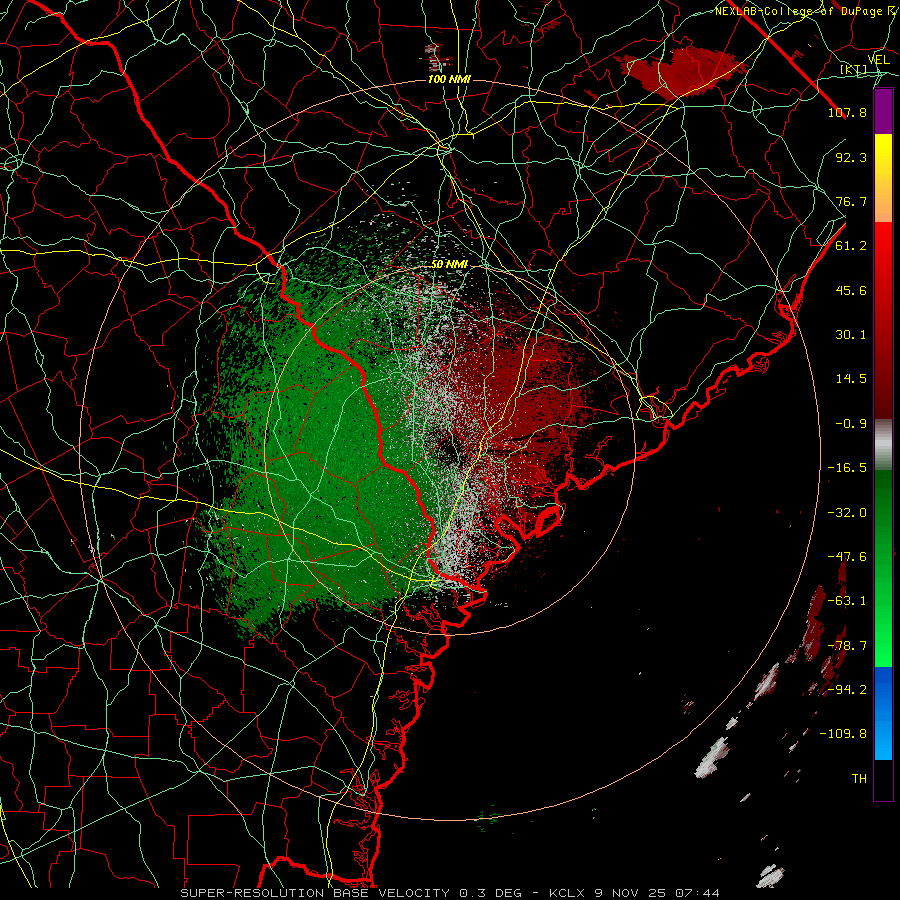The height and width of the screenshot is (900, 900).
Task: Select the 61.2 velocity scale value
Action: tap(851, 246)
